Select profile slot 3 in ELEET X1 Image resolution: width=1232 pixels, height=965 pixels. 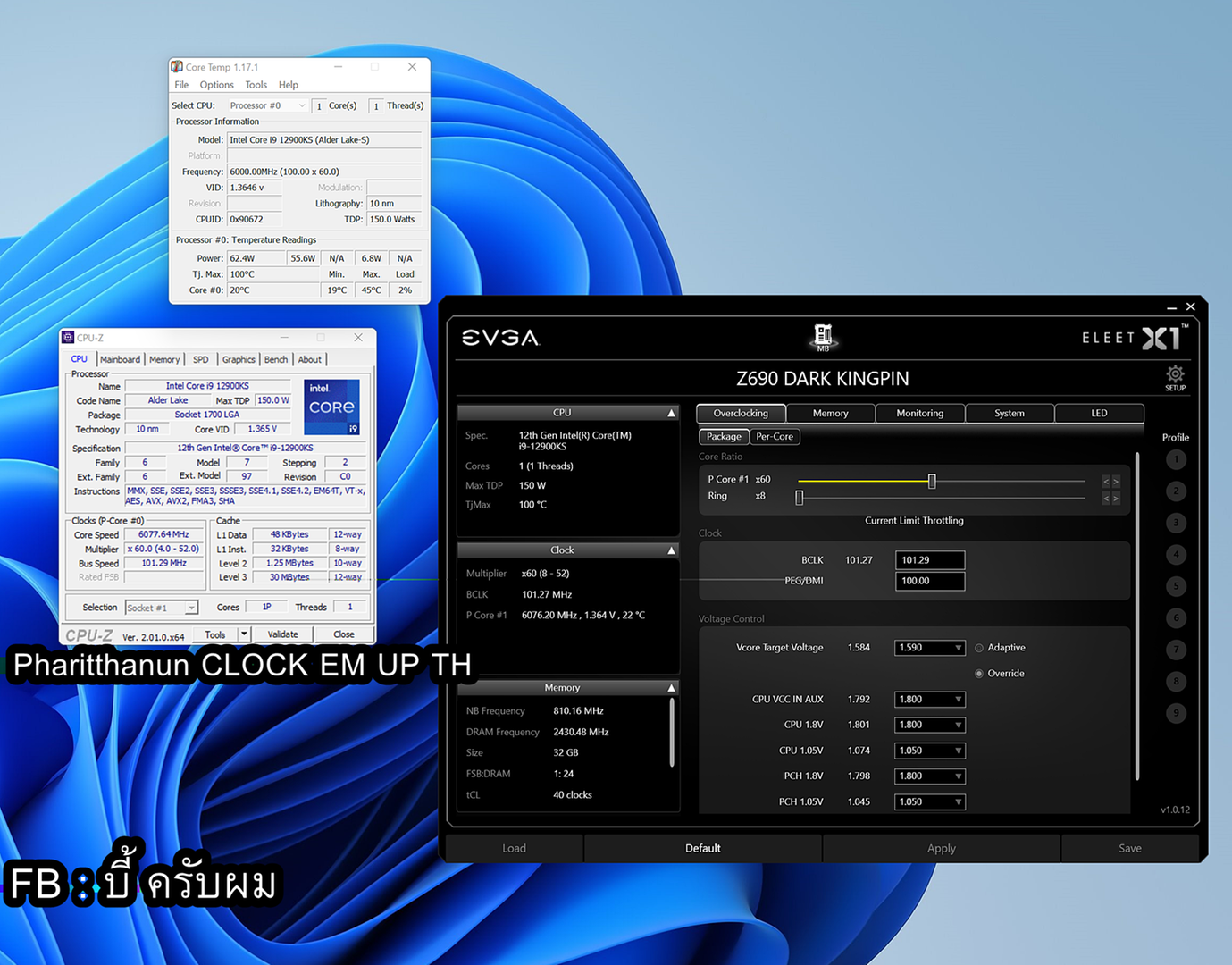pyautogui.click(x=1176, y=523)
